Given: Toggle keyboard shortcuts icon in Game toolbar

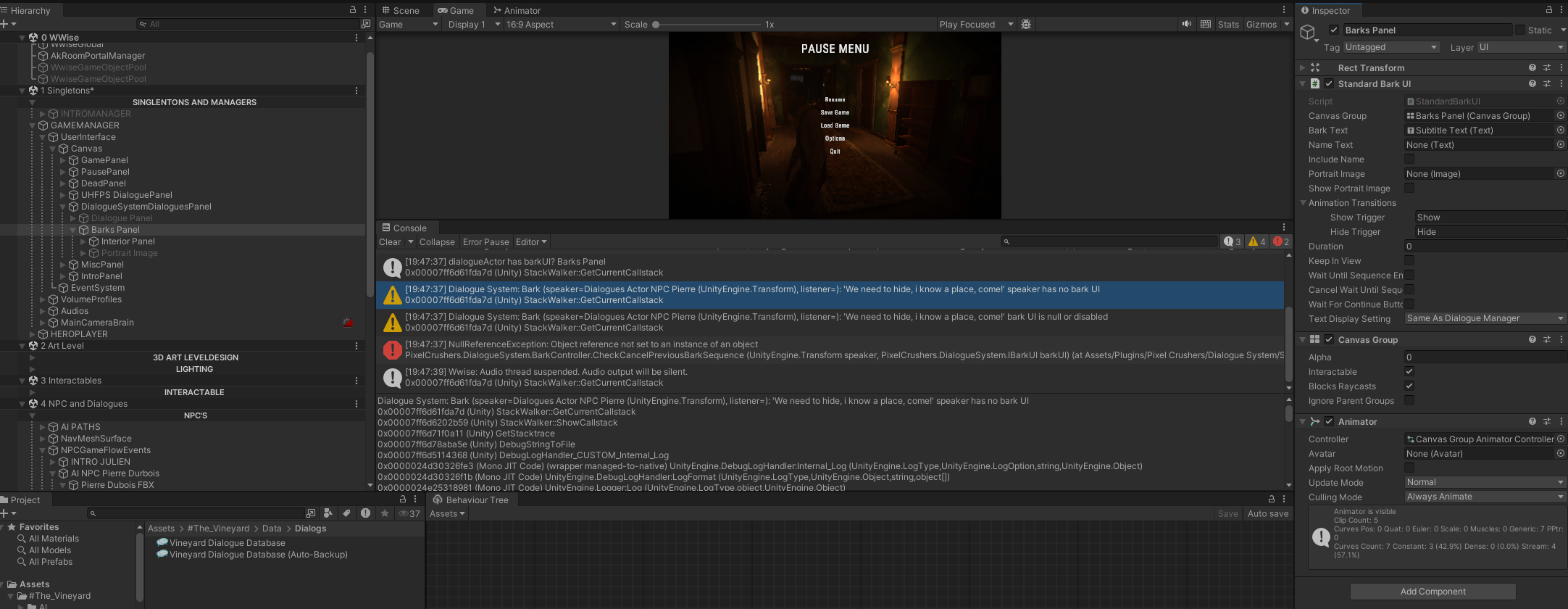Looking at the screenshot, I should pyautogui.click(x=1205, y=24).
